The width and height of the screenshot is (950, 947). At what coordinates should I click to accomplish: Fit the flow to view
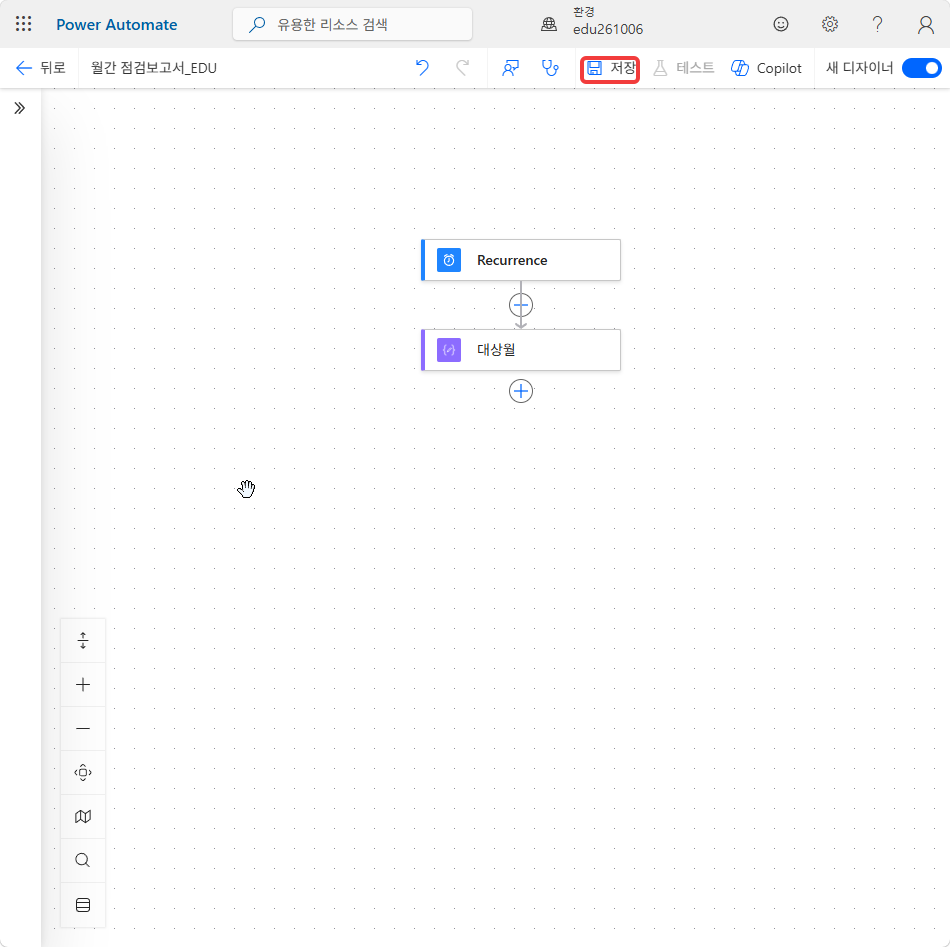pos(83,773)
